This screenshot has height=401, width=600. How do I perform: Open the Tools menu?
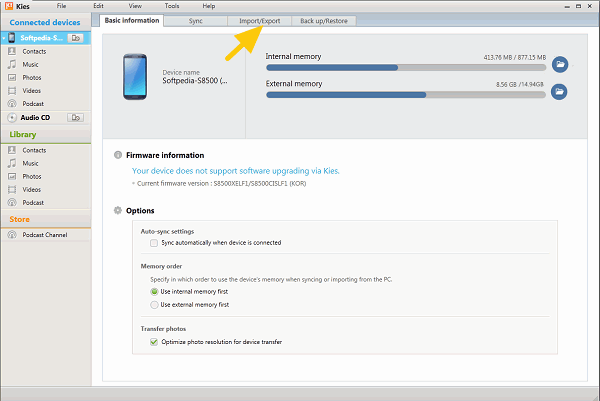coord(172,6)
